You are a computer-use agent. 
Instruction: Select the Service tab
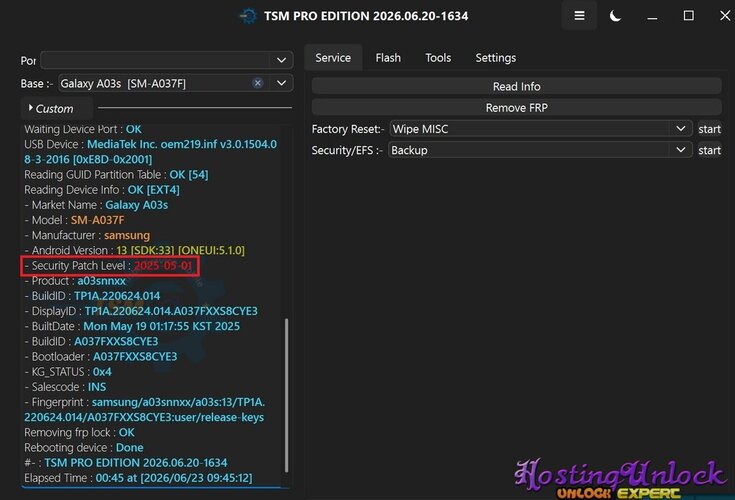pyautogui.click(x=333, y=58)
